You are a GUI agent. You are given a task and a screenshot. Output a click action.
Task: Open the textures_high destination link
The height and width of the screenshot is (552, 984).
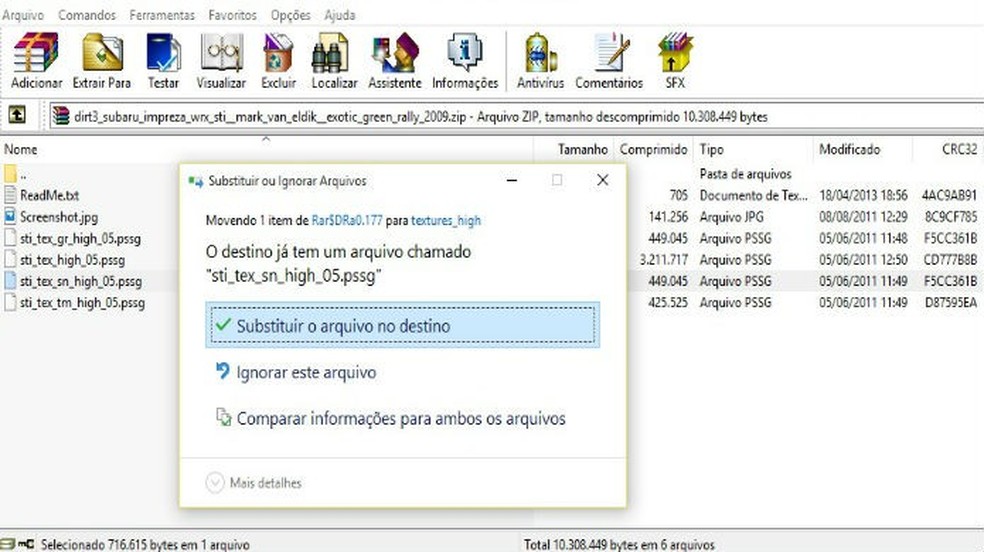pos(446,220)
